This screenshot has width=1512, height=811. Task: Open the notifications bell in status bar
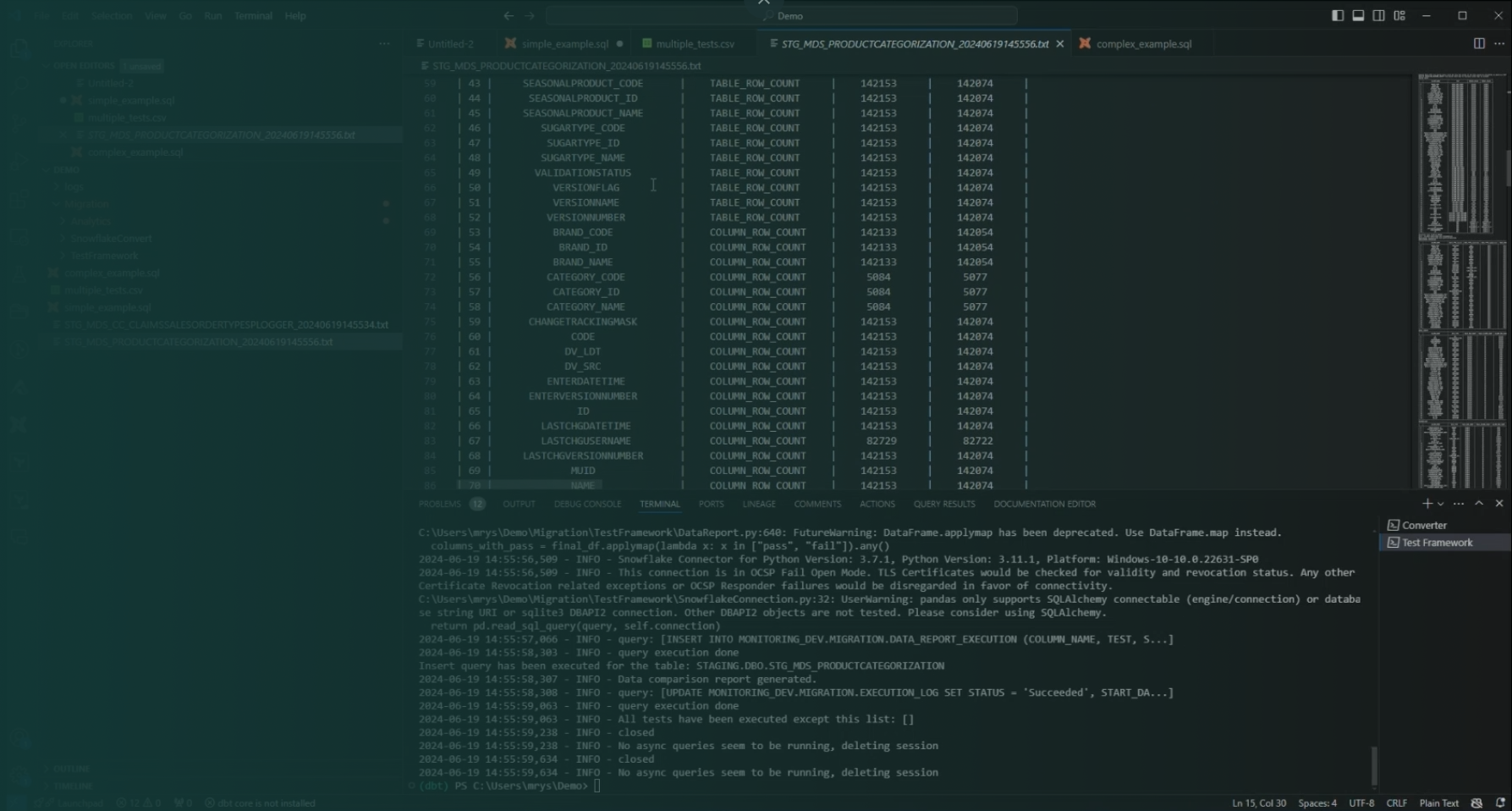coord(1499,803)
